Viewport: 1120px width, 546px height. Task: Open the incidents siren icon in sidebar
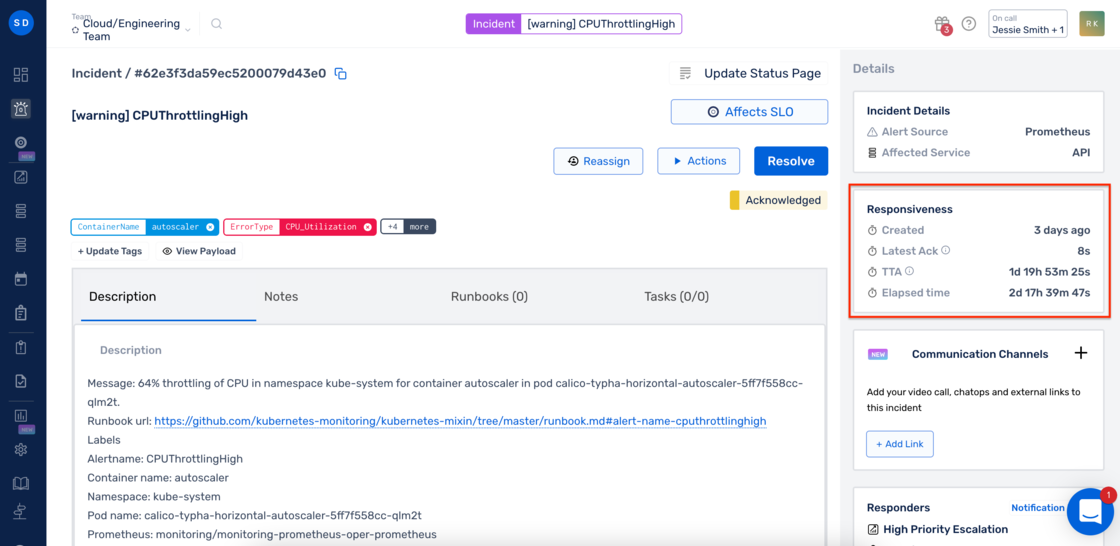pos(21,109)
